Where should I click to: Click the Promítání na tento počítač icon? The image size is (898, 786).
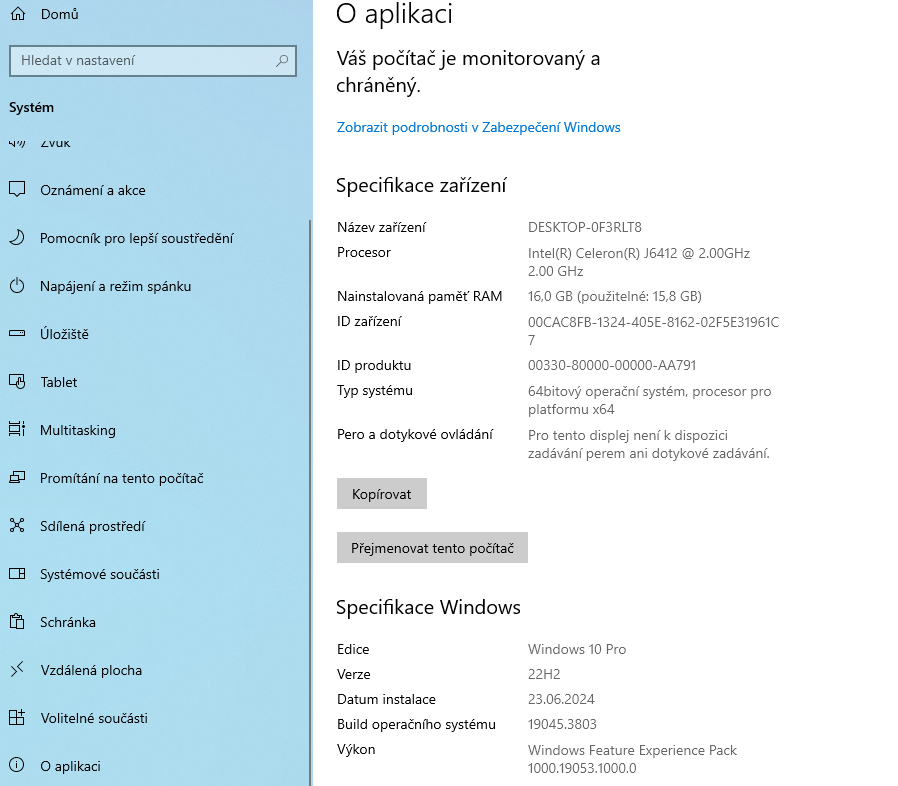(x=17, y=477)
